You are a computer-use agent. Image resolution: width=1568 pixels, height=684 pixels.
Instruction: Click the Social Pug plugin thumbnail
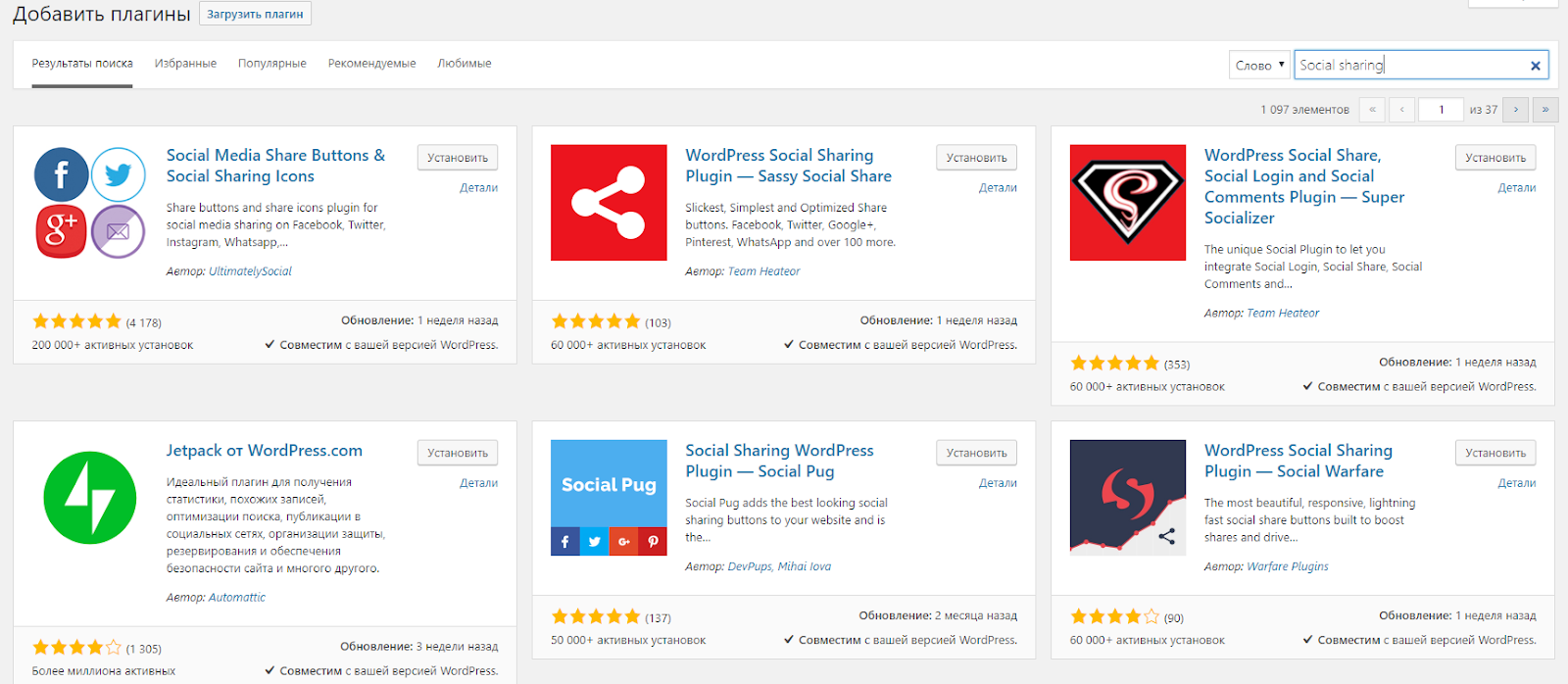[x=609, y=498]
